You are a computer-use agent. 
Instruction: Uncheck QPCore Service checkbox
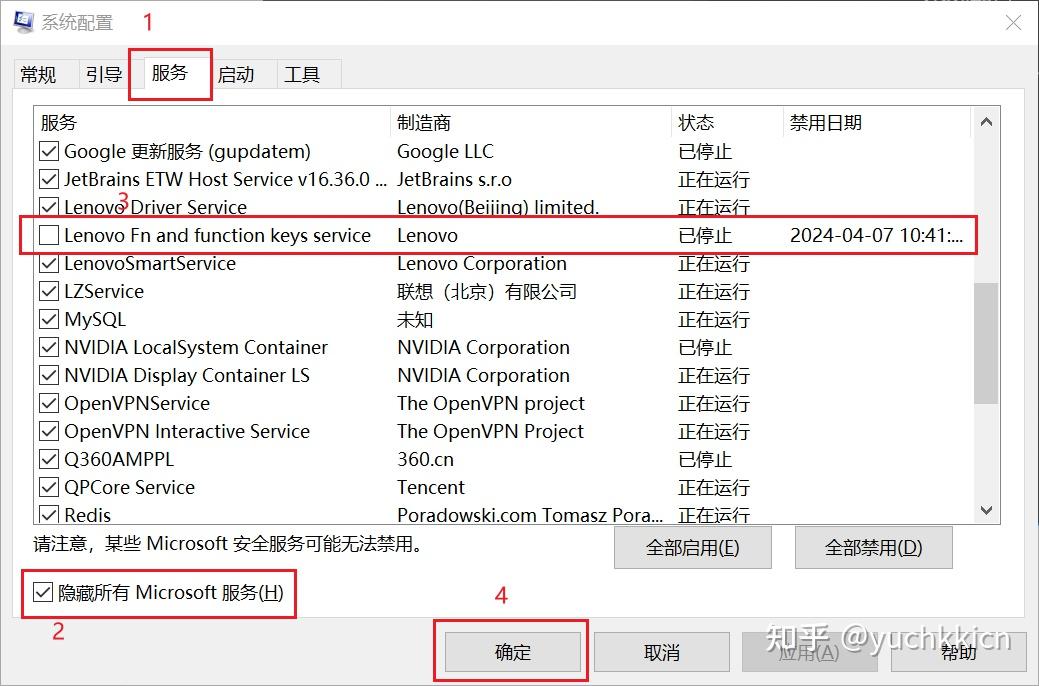pyautogui.click(x=48, y=487)
